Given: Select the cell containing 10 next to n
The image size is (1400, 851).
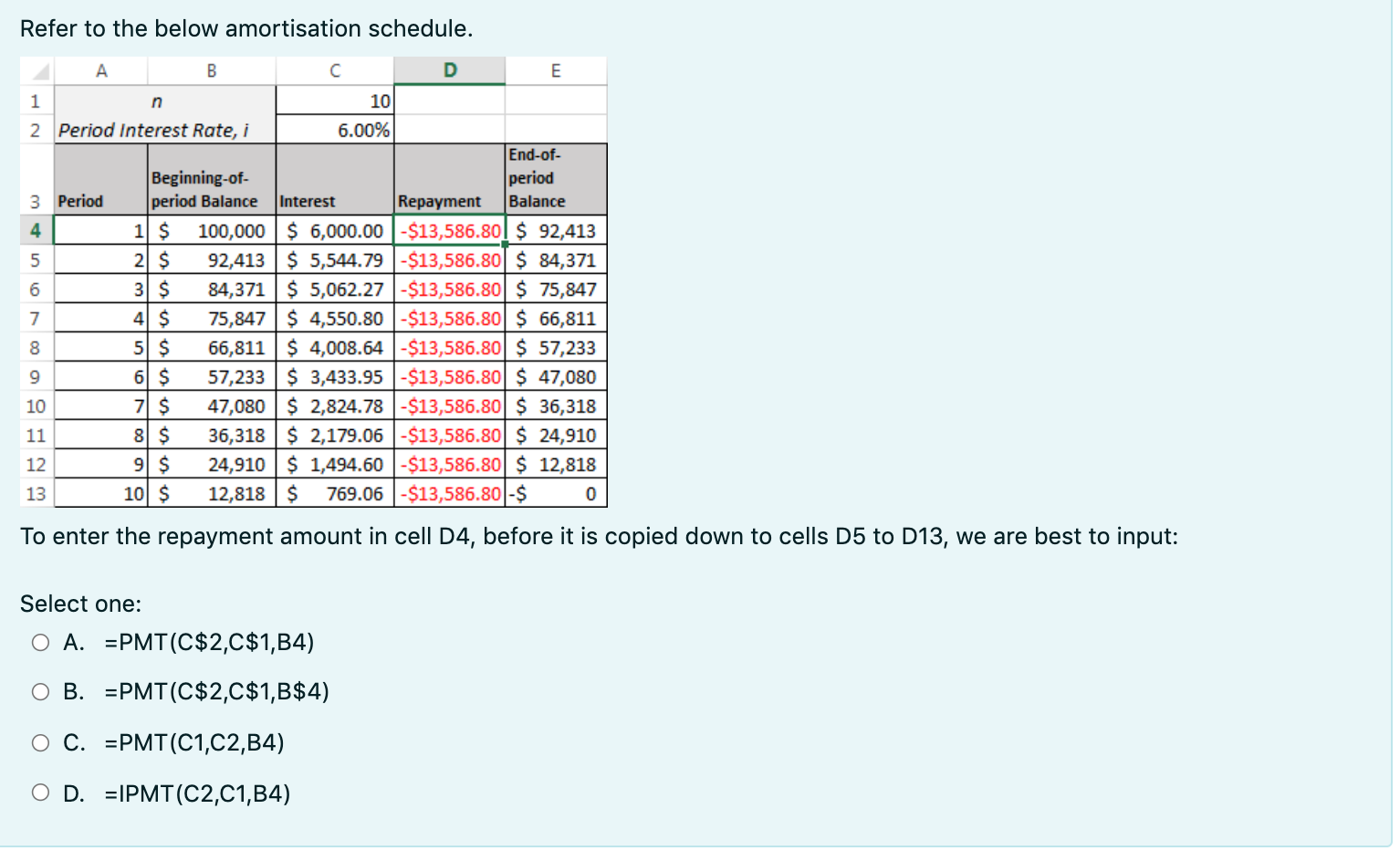Looking at the screenshot, I should [x=333, y=100].
